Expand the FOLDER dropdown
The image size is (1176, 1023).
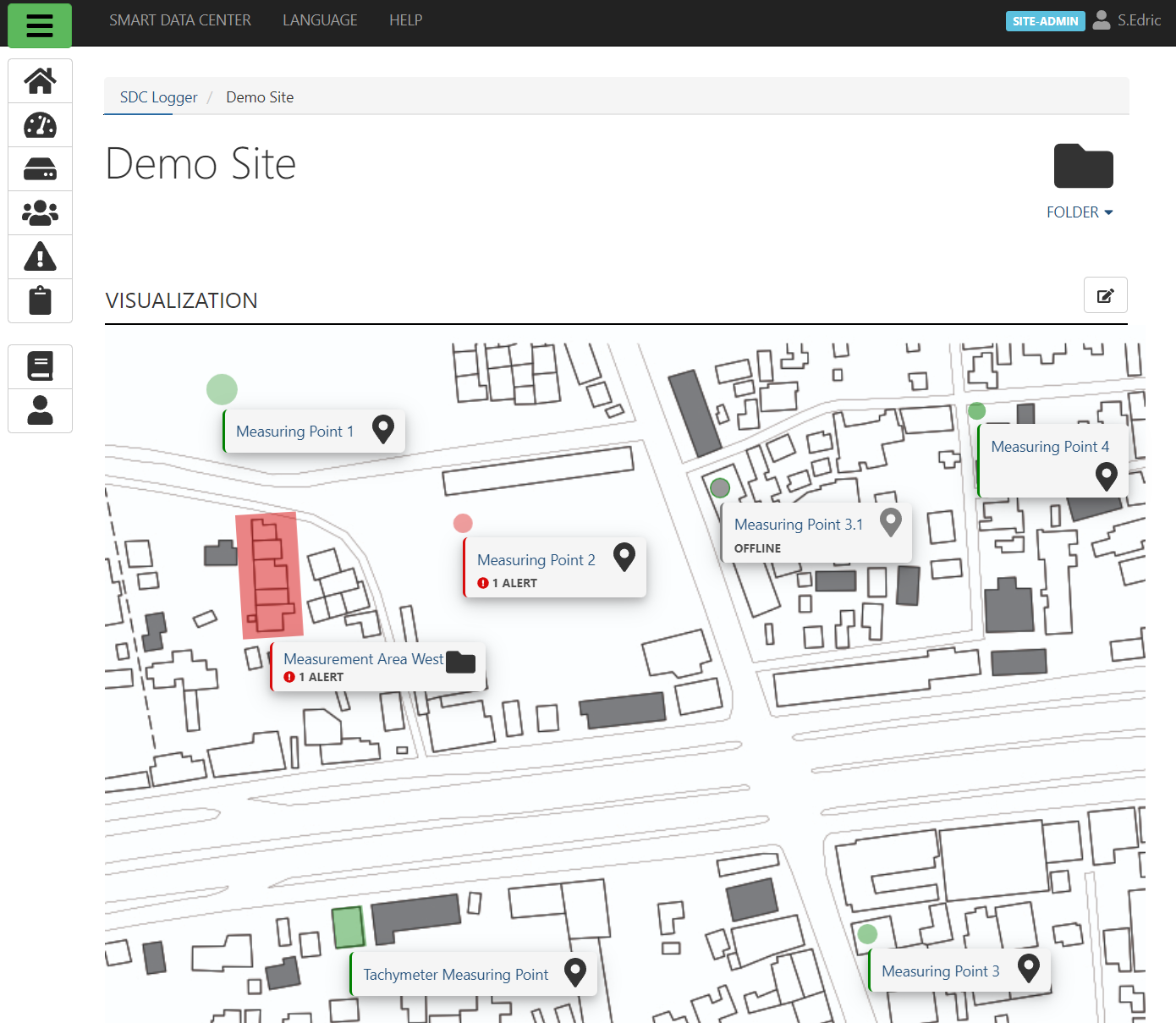1079,212
